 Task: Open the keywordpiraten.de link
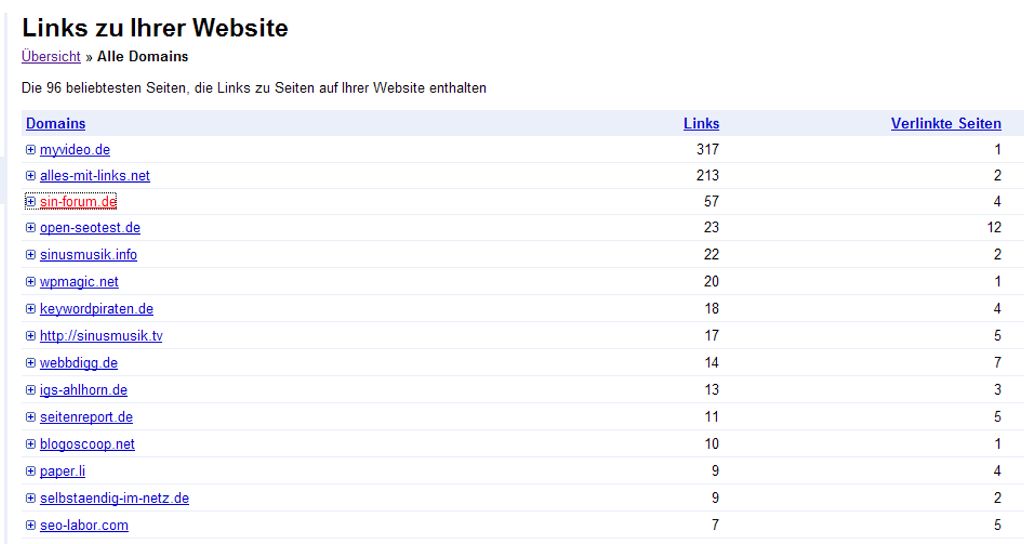coord(97,309)
